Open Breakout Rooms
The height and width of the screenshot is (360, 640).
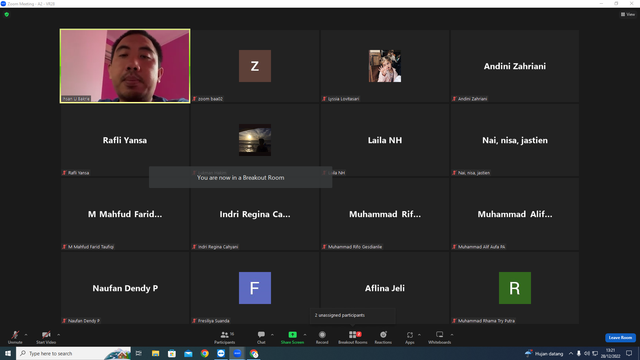click(x=353, y=337)
